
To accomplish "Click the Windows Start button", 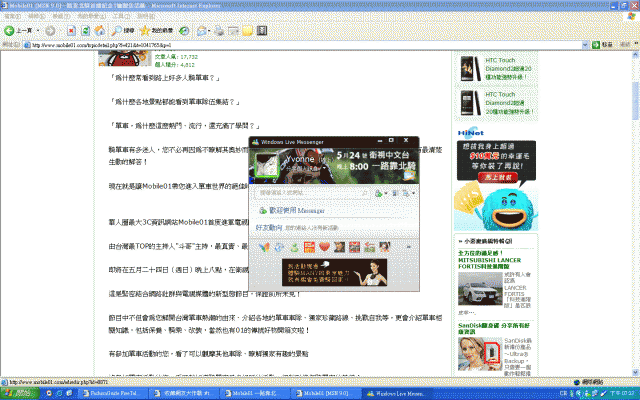I will tap(20, 393).
